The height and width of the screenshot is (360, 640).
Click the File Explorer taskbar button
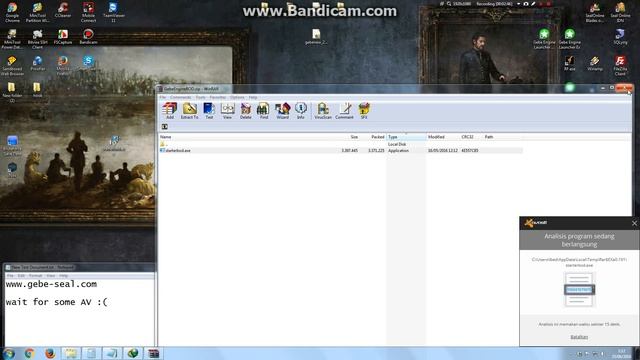pos(71,353)
